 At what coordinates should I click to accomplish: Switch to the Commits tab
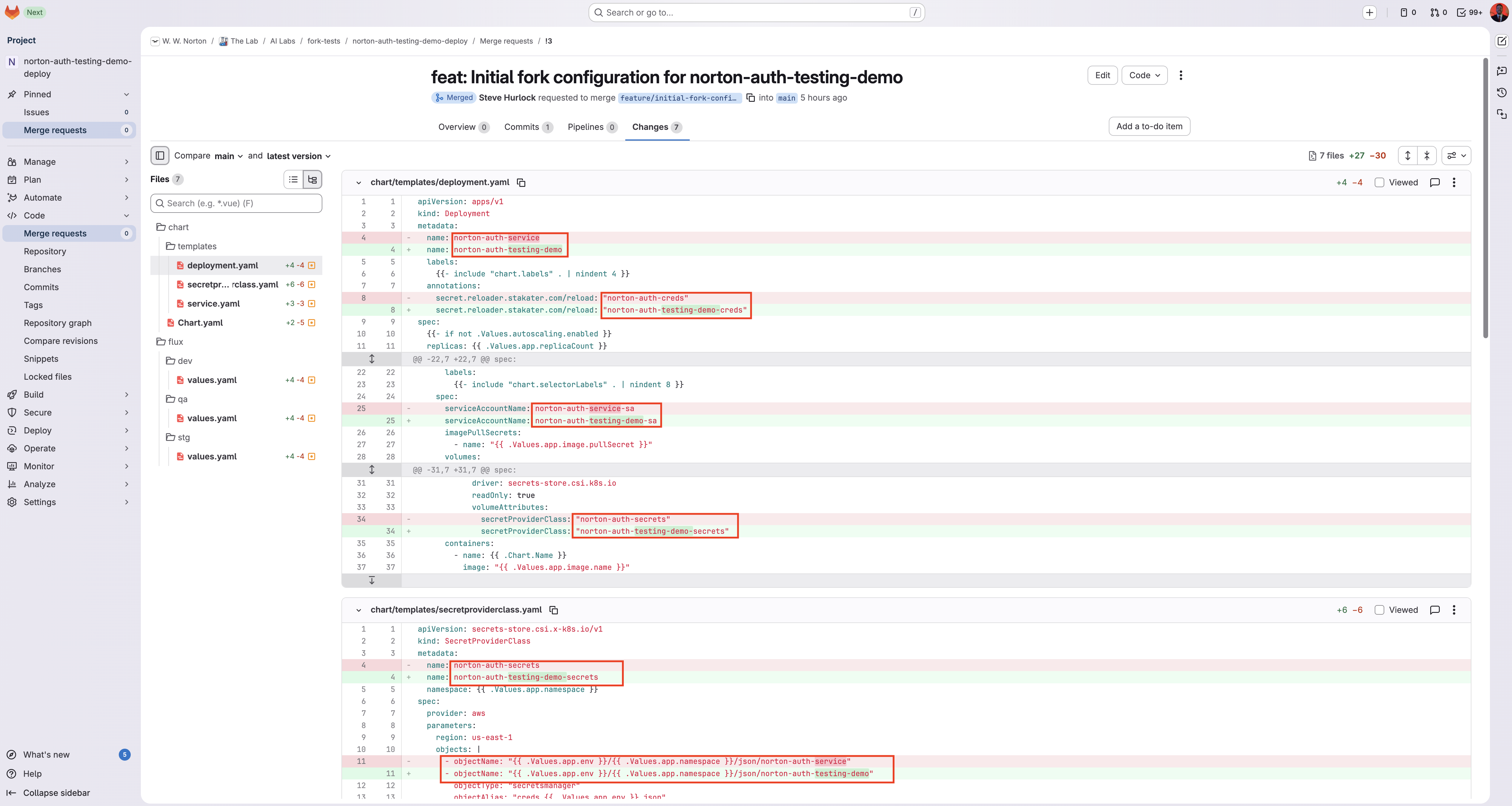coord(528,127)
